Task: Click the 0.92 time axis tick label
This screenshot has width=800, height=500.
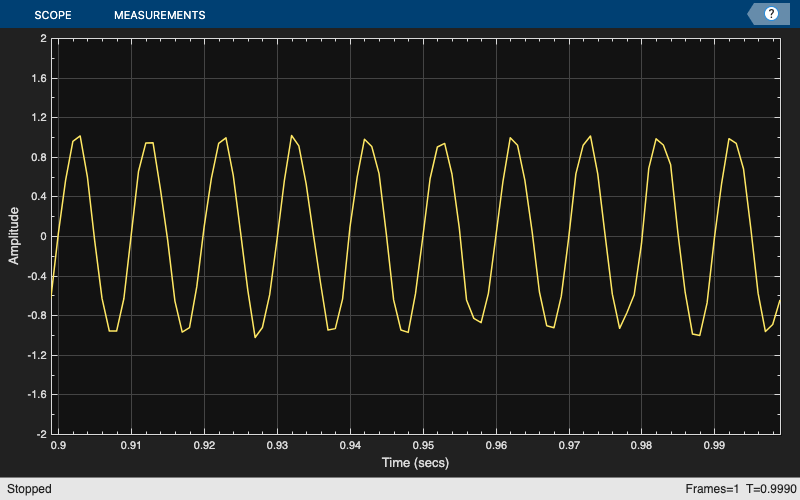Action: pos(204,445)
